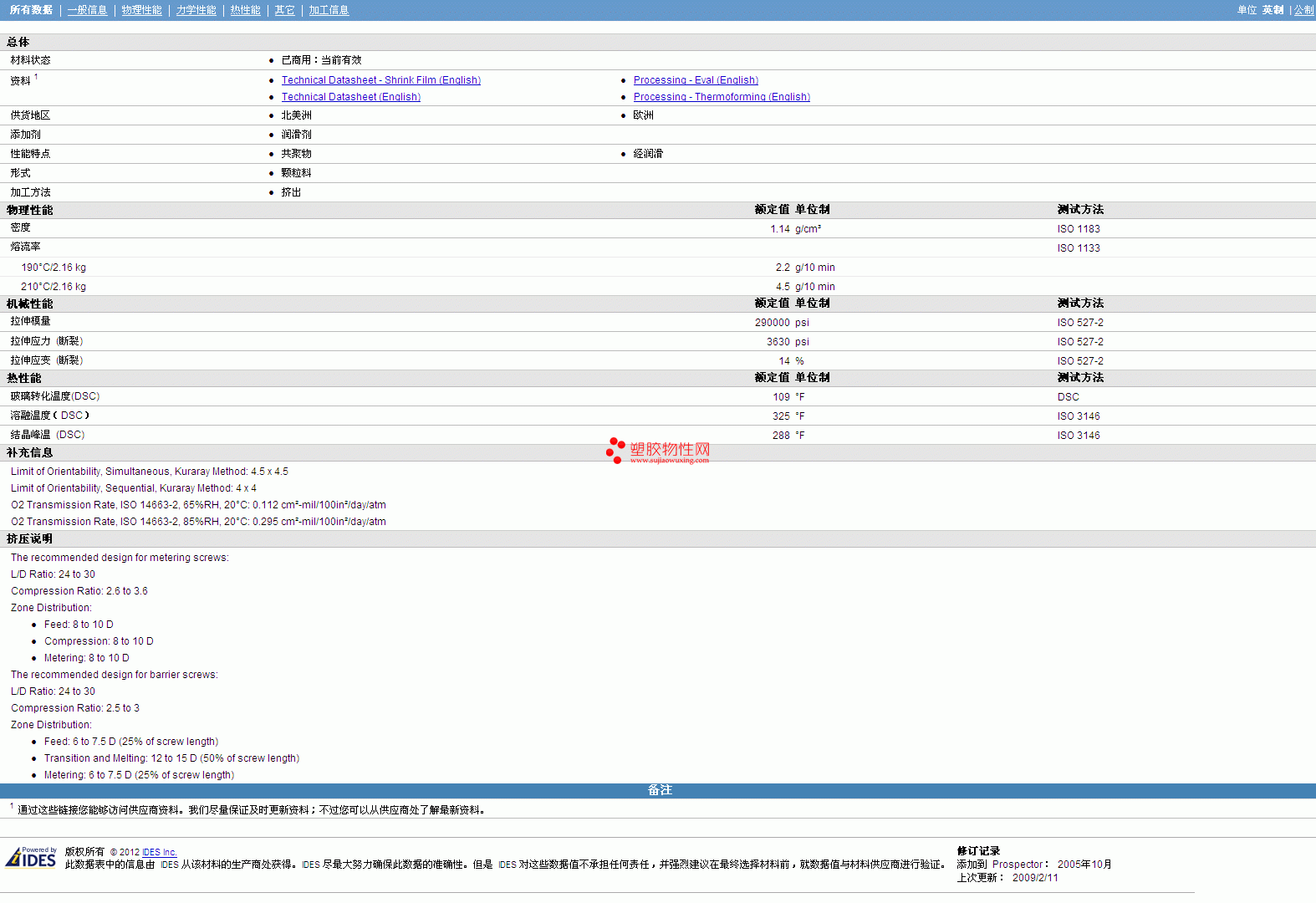Click the ISO 1183 density test method

(1078, 229)
